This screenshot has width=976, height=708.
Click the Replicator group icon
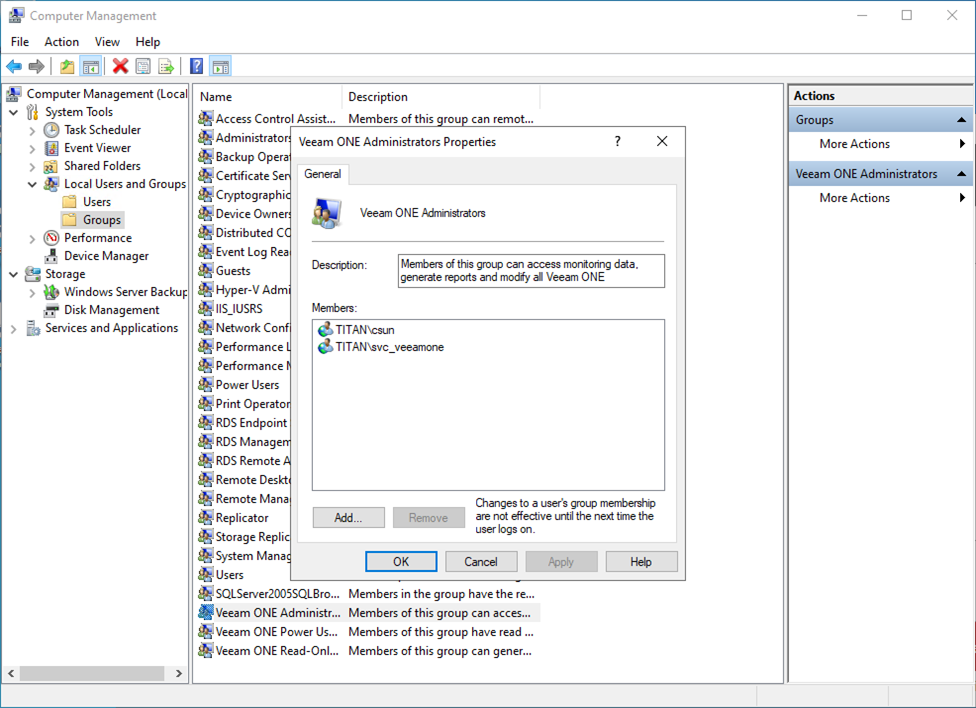pos(205,517)
